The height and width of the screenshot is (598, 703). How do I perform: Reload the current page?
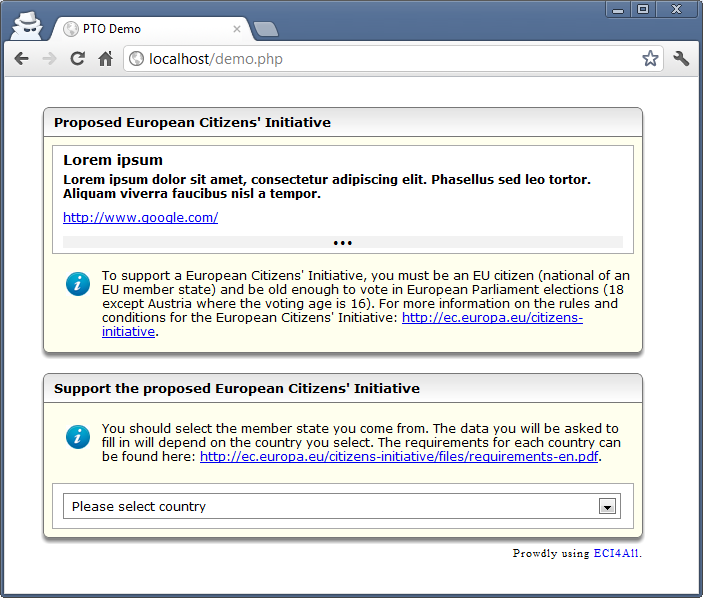coord(77,59)
